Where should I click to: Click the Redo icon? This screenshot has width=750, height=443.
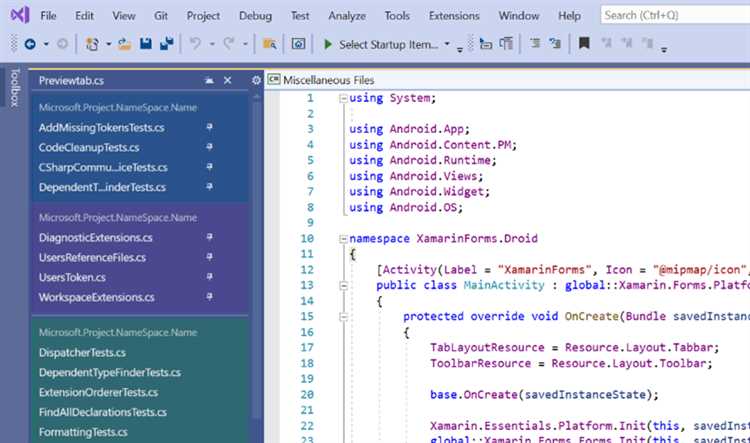click(229, 44)
